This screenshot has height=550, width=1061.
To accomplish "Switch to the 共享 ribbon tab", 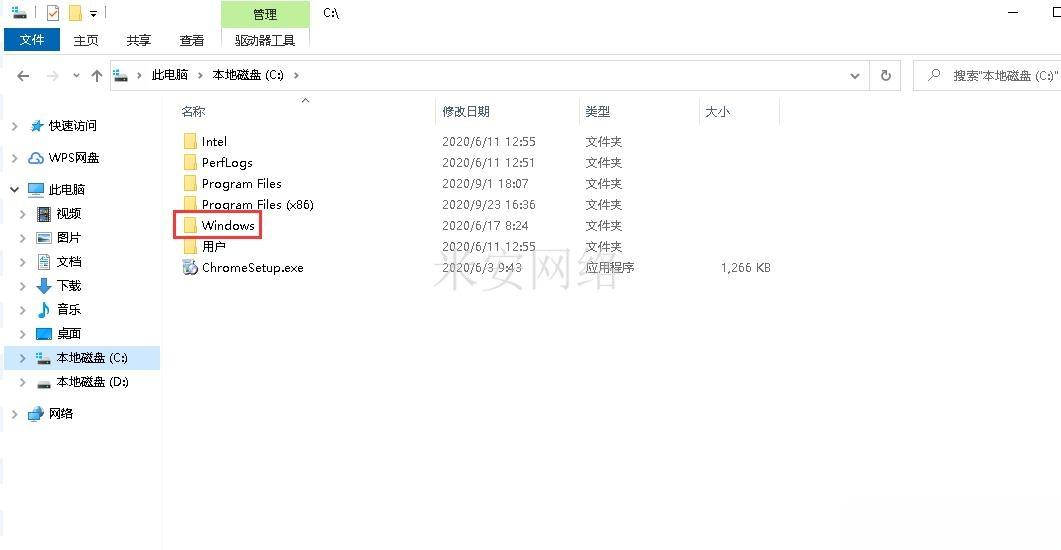I will 139,41.
